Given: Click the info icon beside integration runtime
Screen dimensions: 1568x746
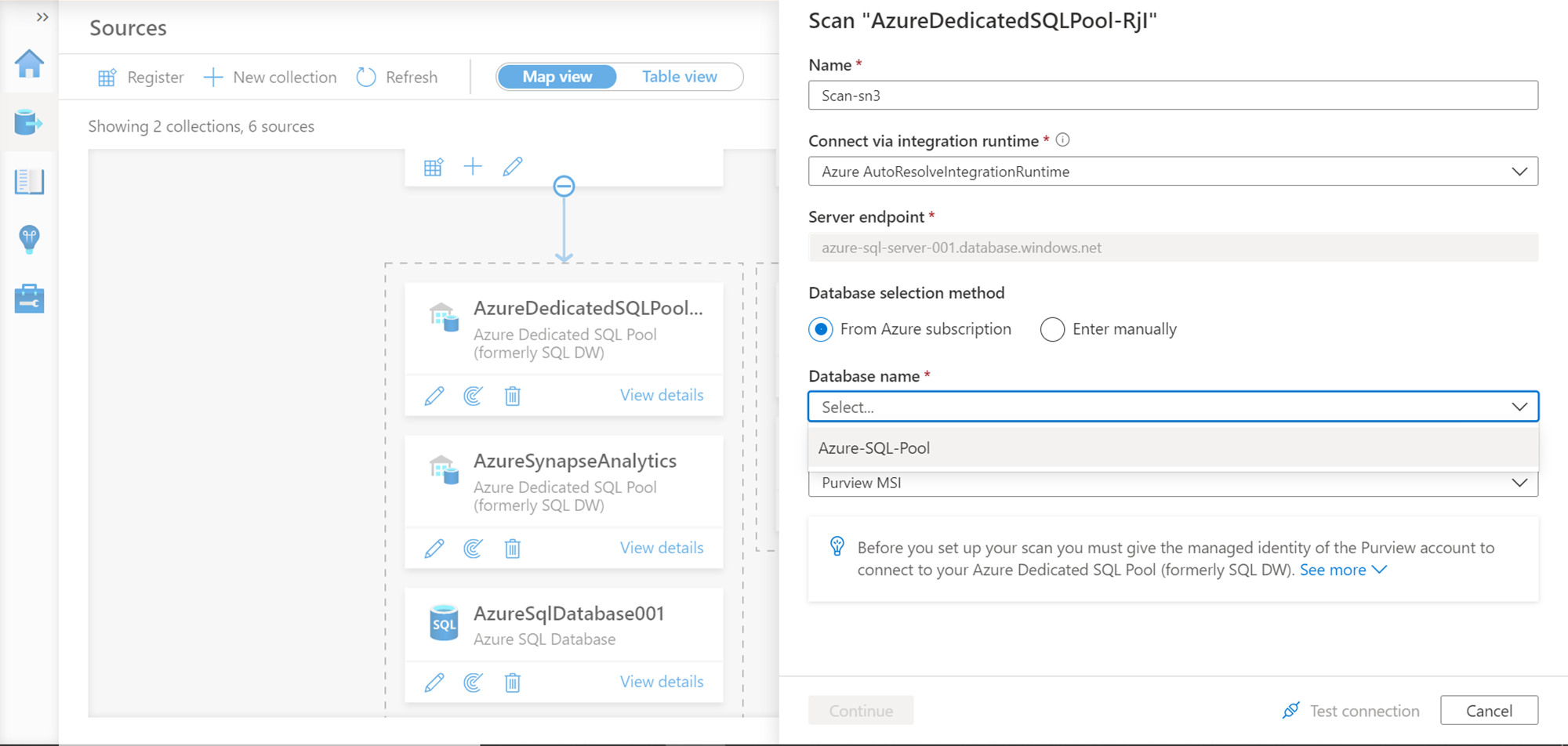Looking at the screenshot, I should 1062,140.
